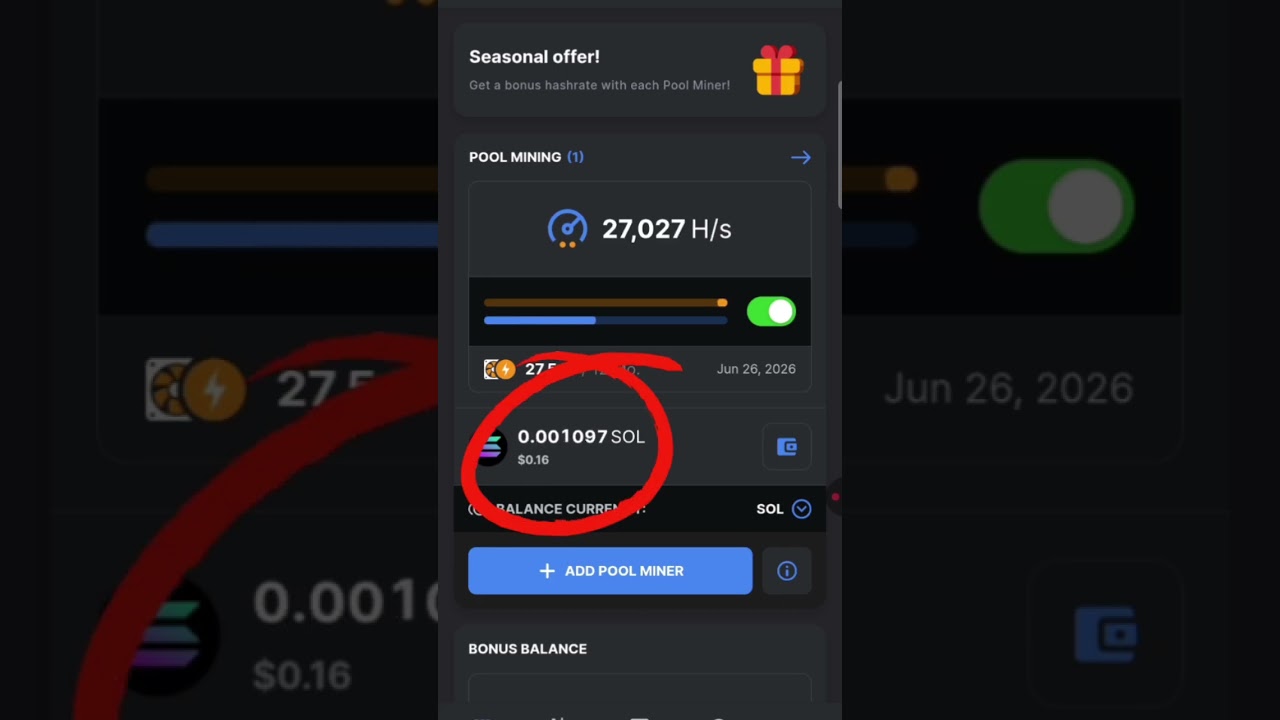
Task: Click the blue mining progress bar
Action: 605,320
